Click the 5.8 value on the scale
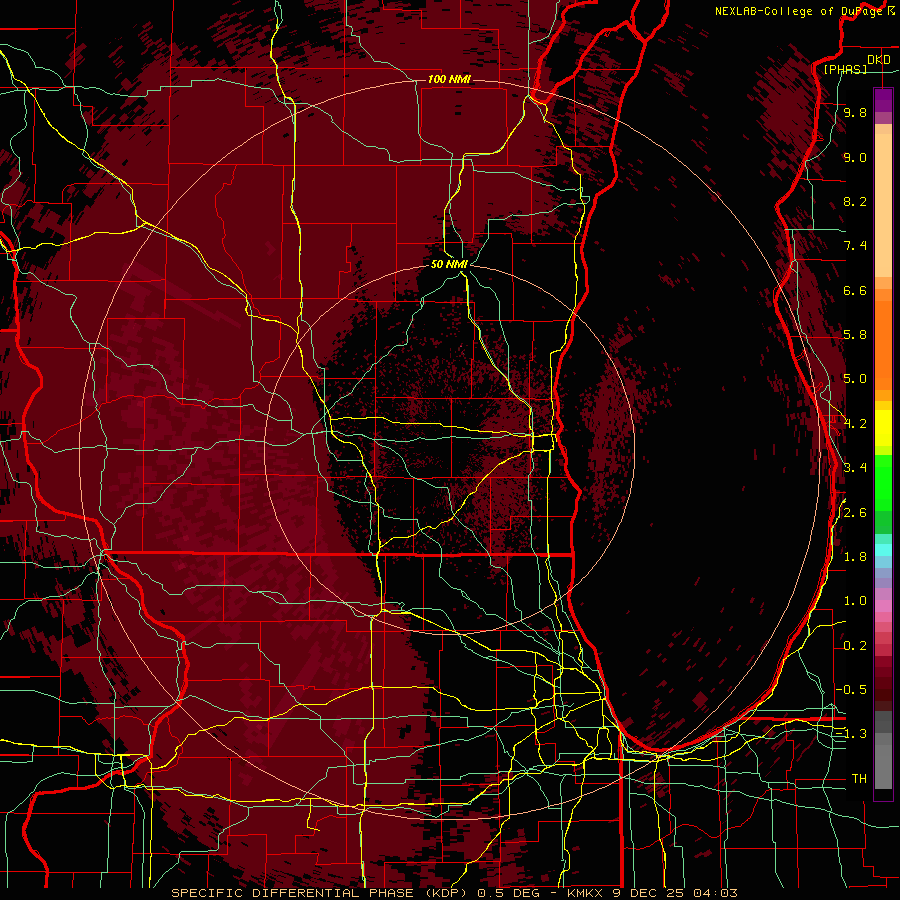 (x=855, y=335)
